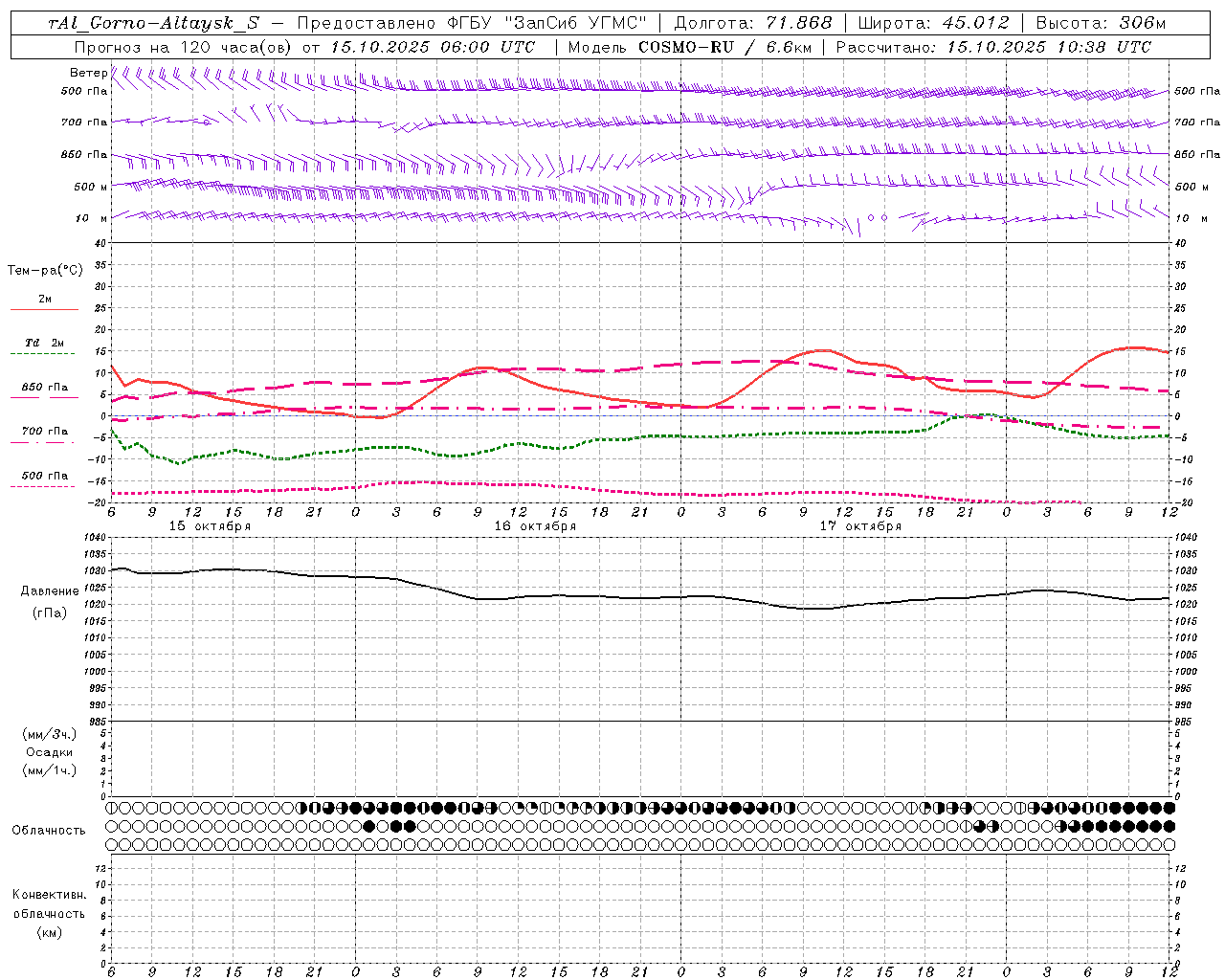Screen dimensions: 1225x980
Task: Click the 'Широта: 45.012' header field
Action: (933, 24)
